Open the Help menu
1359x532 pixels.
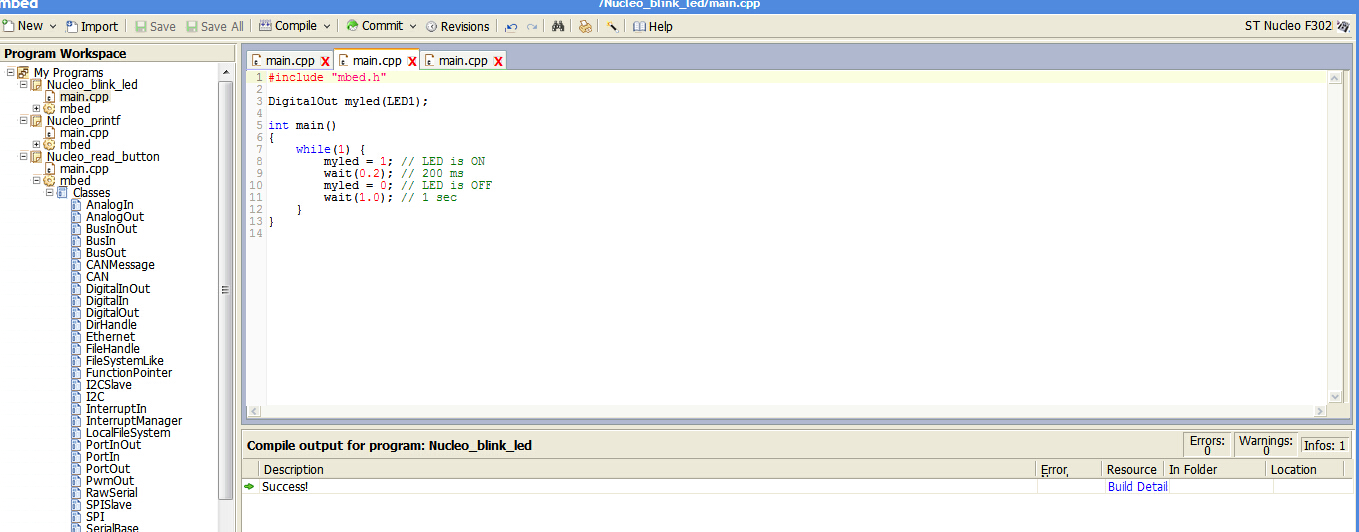coord(653,26)
